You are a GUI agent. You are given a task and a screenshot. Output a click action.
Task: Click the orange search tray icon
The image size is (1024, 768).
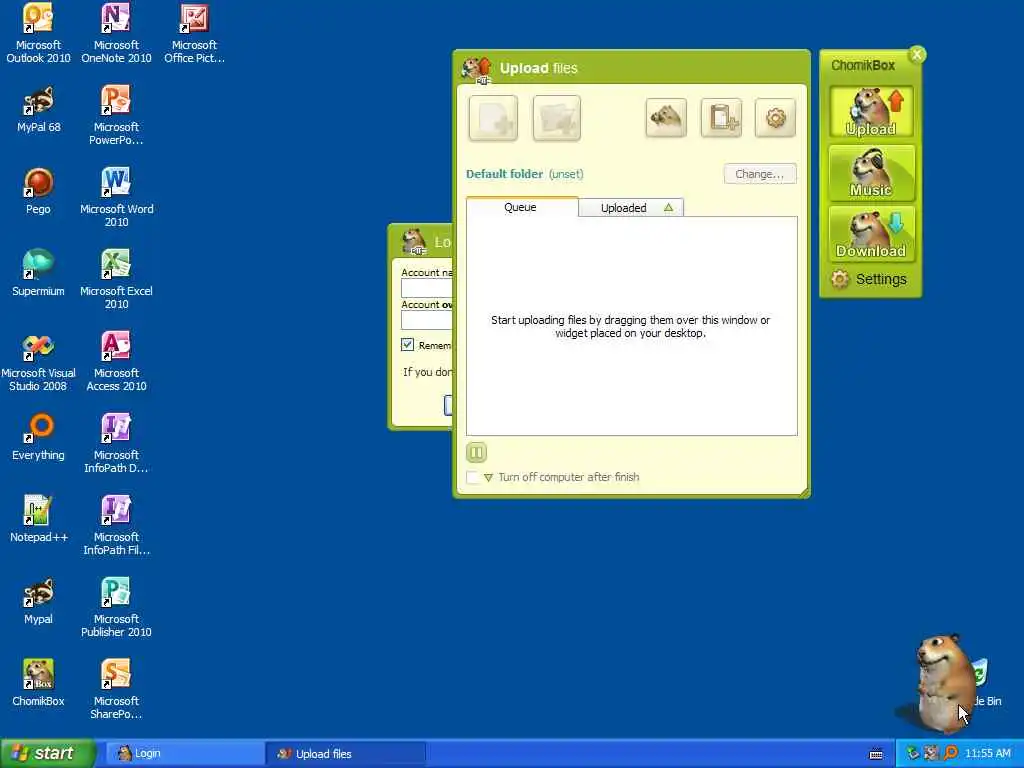pos(951,753)
